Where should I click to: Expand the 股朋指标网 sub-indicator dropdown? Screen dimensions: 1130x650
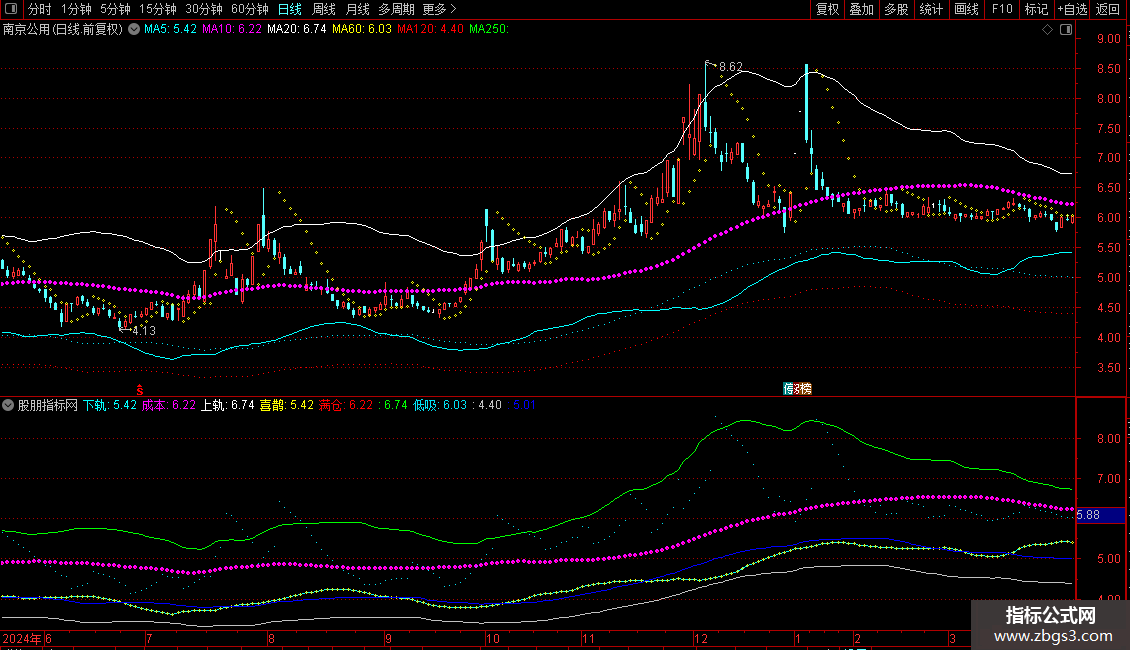[8, 405]
